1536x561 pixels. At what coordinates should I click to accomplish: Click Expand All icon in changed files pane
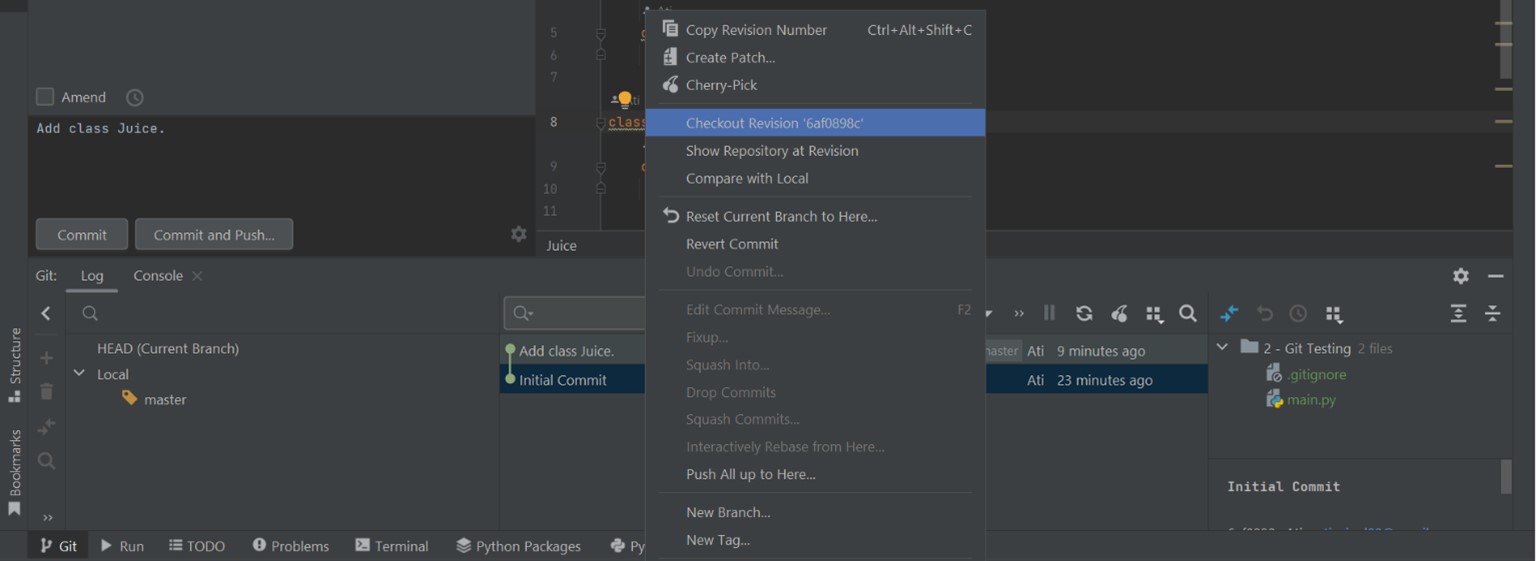click(x=1458, y=314)
